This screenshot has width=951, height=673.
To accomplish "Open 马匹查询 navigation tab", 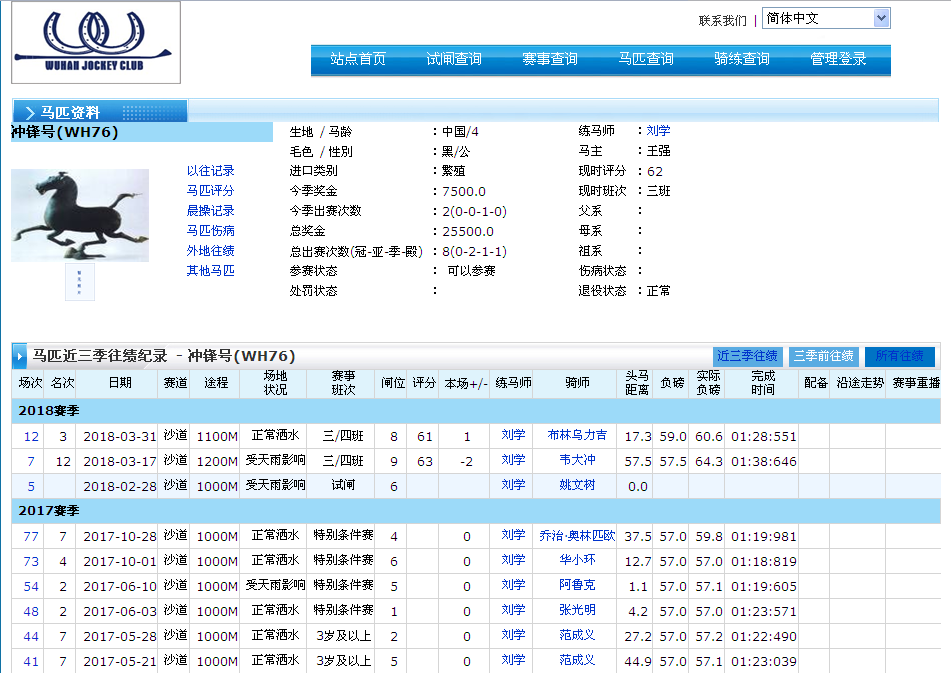I will coord(646,60).
